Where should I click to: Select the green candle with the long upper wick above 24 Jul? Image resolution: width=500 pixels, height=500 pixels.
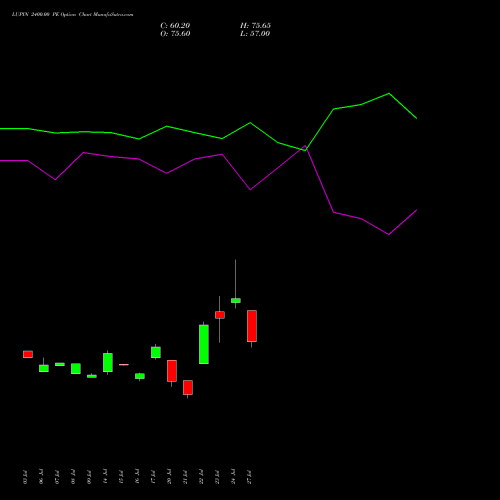click(x=236, y=300)
